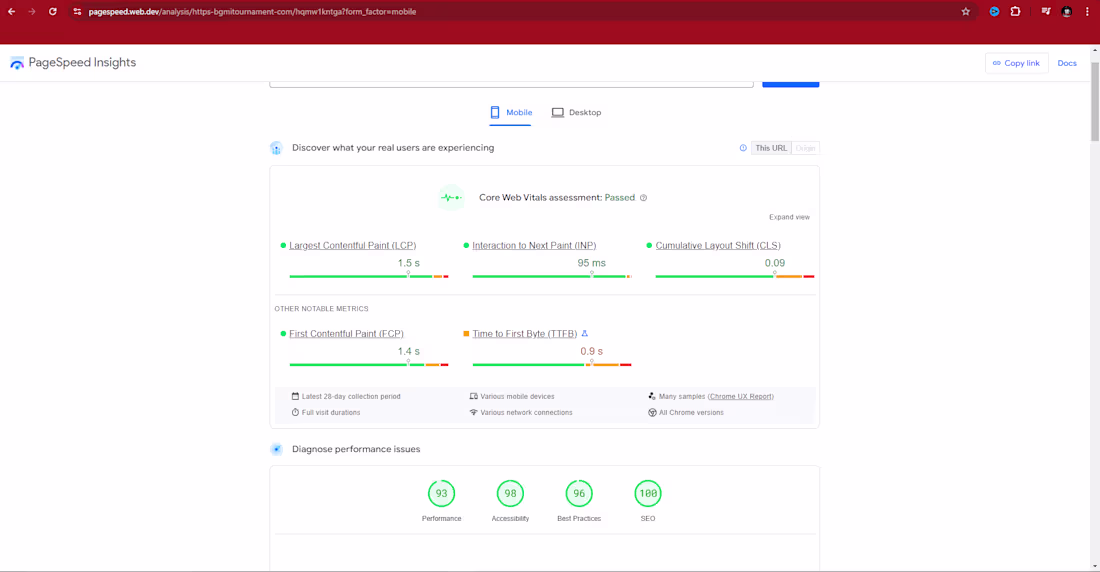Click the CLS distribution bar
This screenshot has height=572, width=1100.
click(x=735, y=277)
